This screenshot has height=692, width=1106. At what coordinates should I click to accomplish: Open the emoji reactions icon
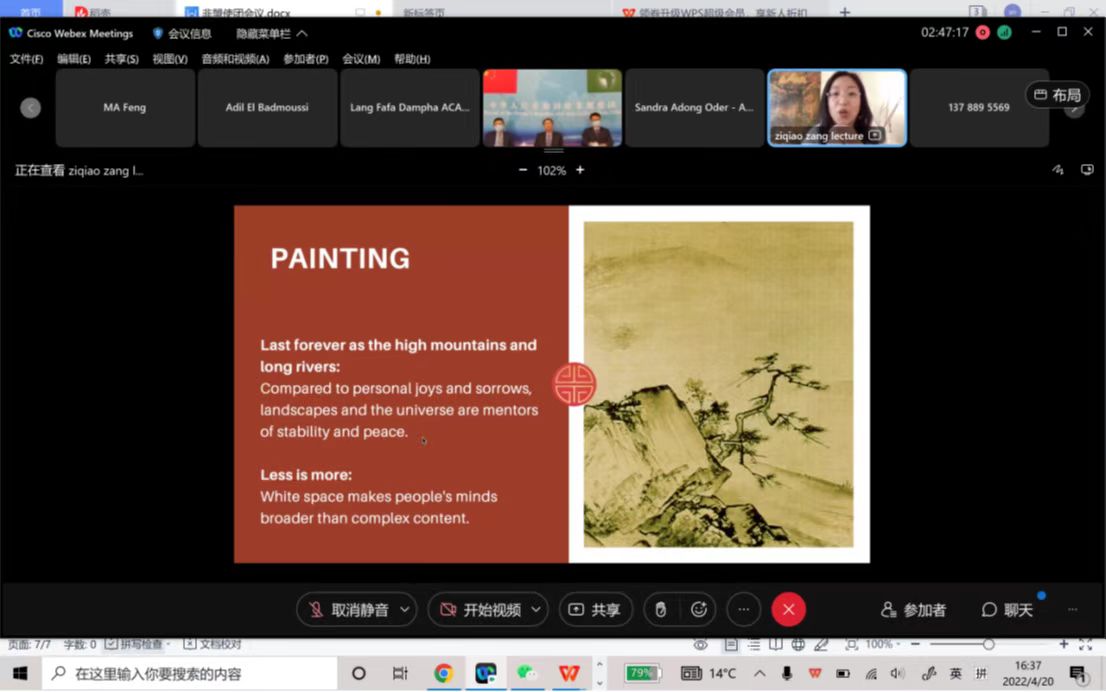(x=699, y=609)
